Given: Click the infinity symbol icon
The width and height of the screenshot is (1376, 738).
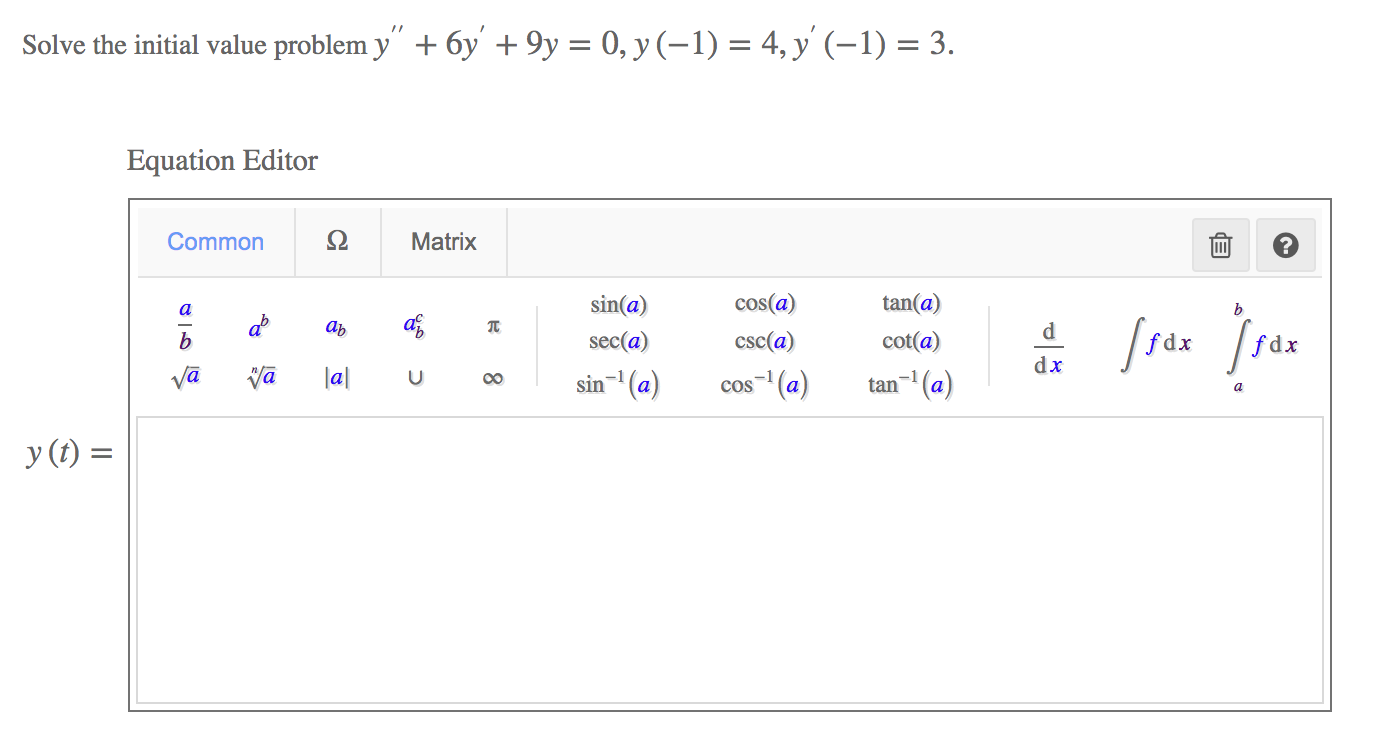Looking at the screenshot, I should 492,378.
